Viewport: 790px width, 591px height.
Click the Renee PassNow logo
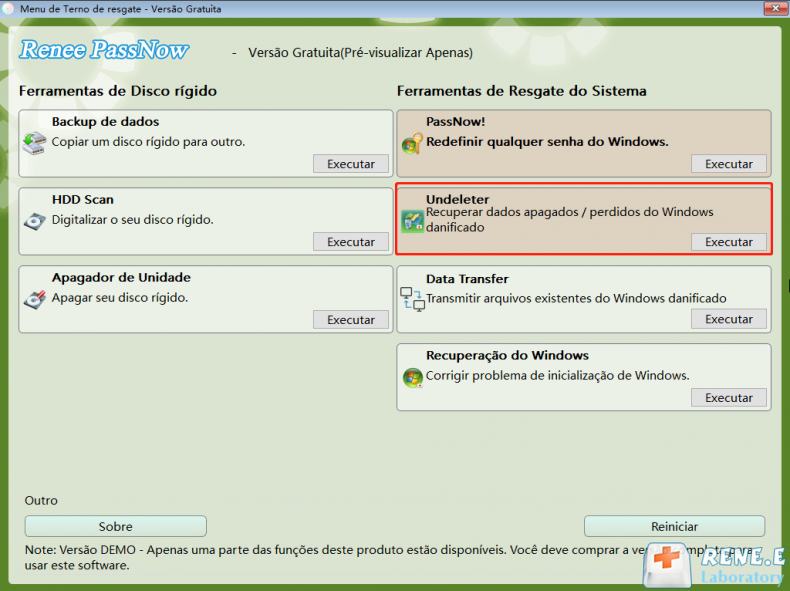coord(104,50)
